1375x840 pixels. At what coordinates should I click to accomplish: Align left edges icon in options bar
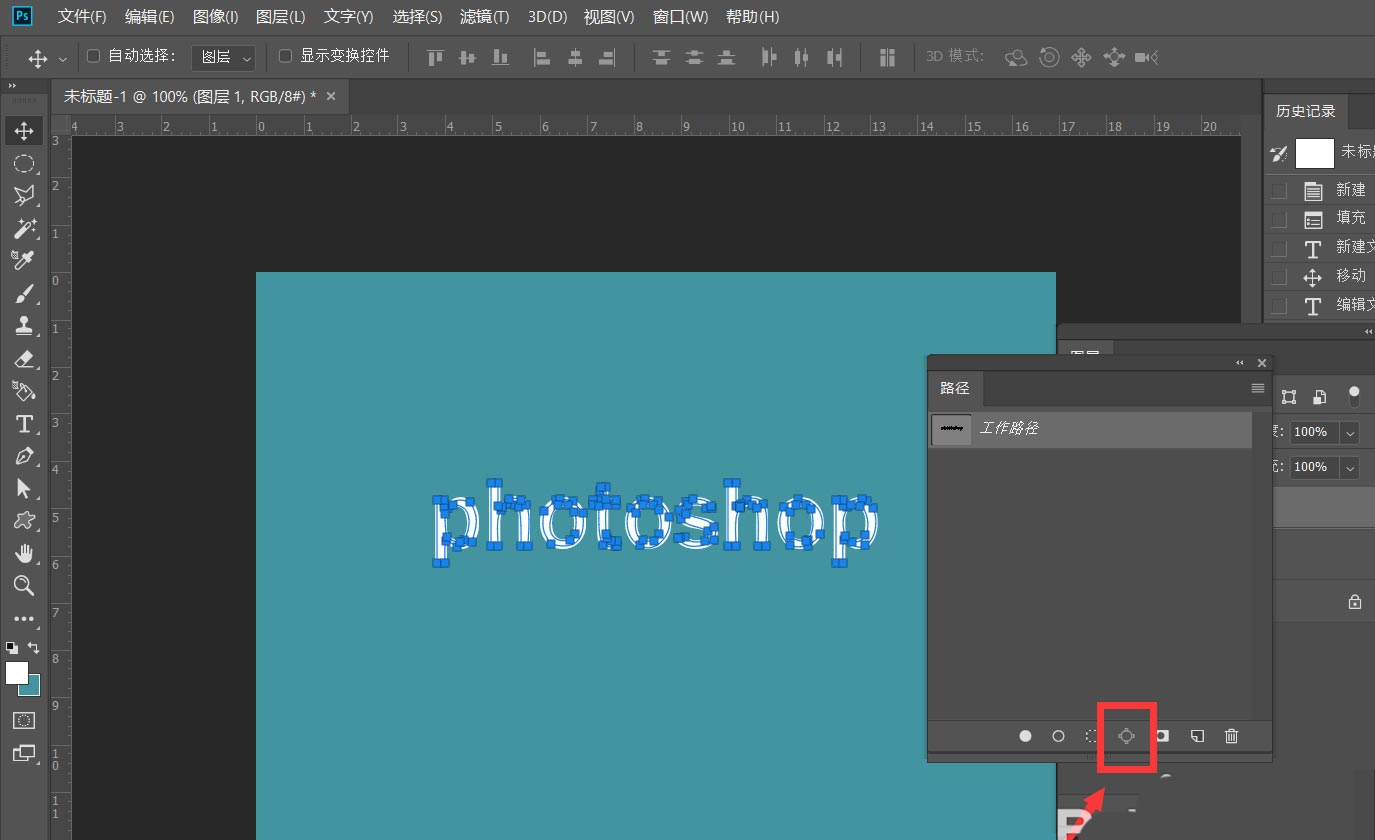tap(542, 57)
